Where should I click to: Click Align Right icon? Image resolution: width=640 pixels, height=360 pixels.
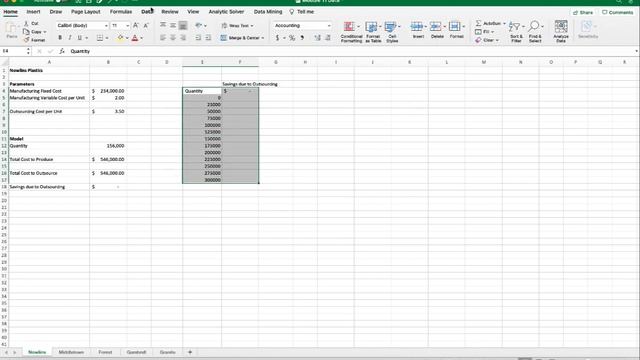(x=183, y=38)
